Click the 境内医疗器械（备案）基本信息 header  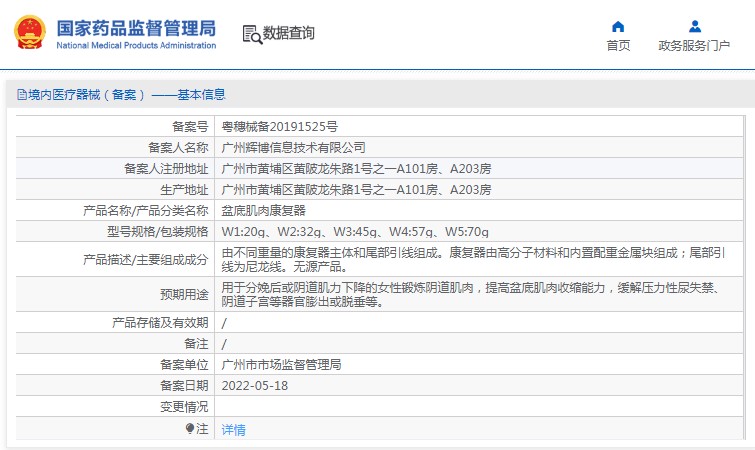click(x=126, y=94)
